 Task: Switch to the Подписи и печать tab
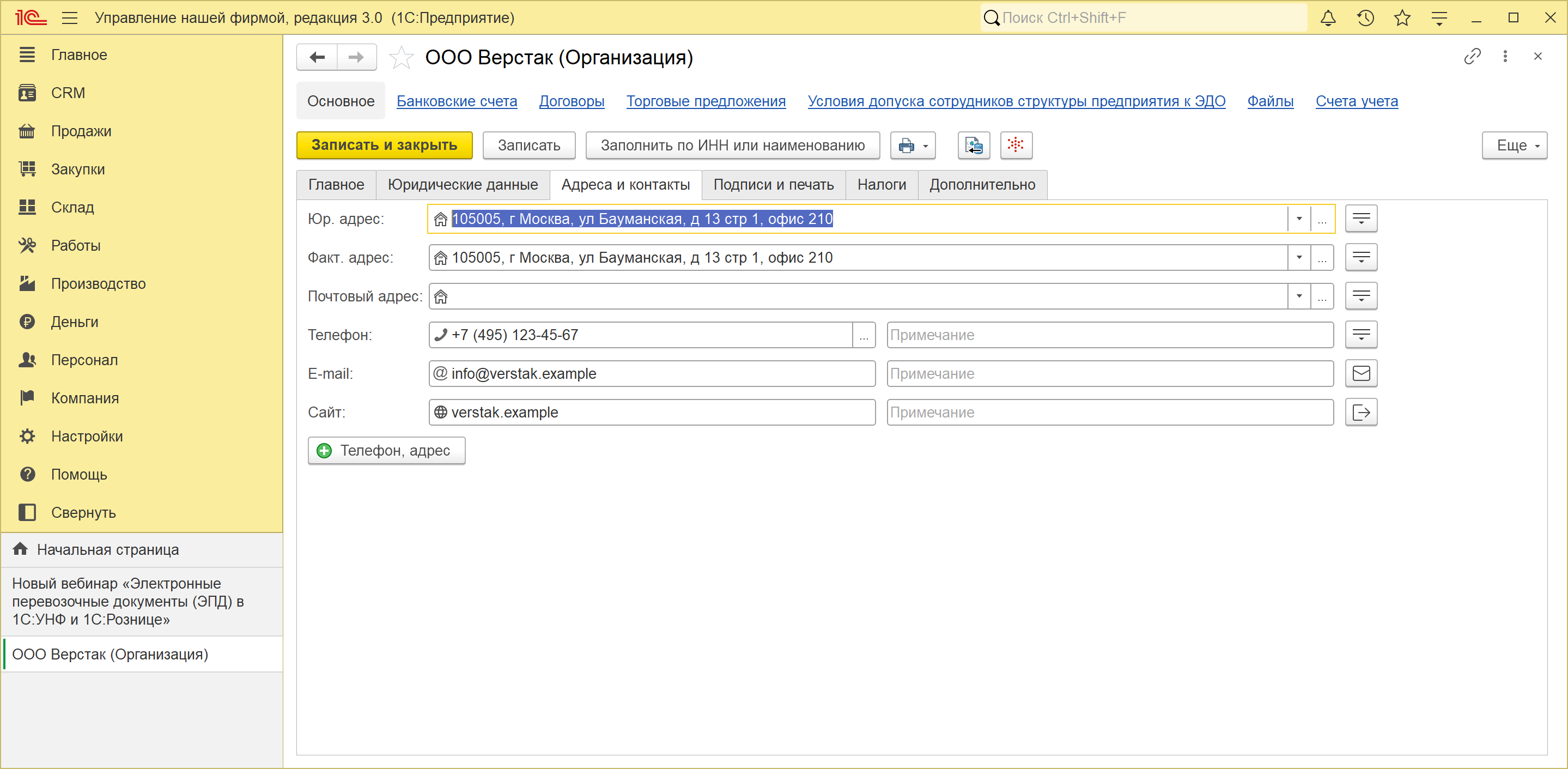[773, 185]
